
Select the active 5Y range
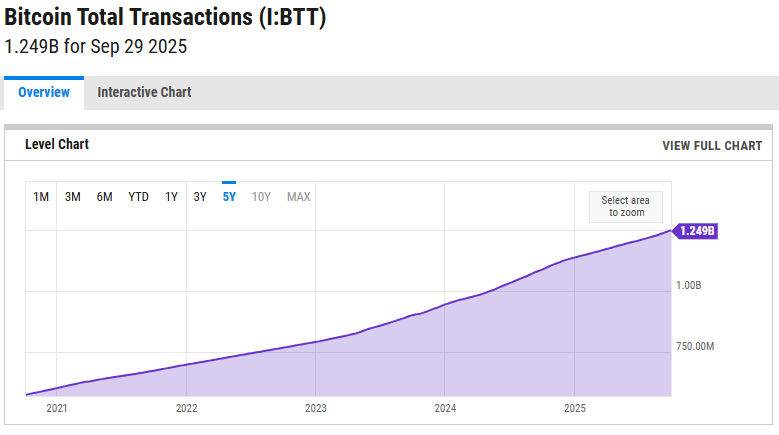point(229,197)
